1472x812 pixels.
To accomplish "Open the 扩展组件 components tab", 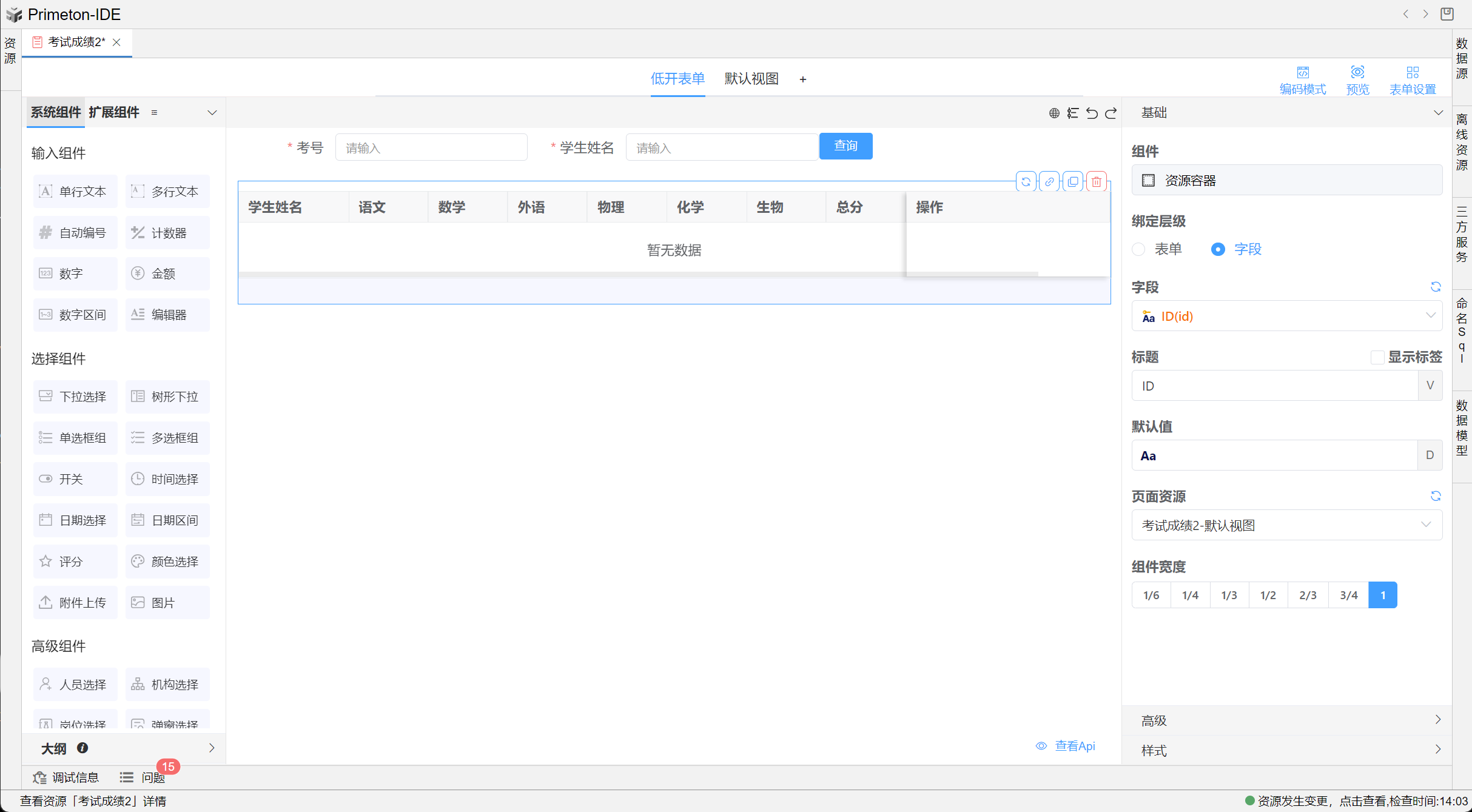I will tap(114, 112).
